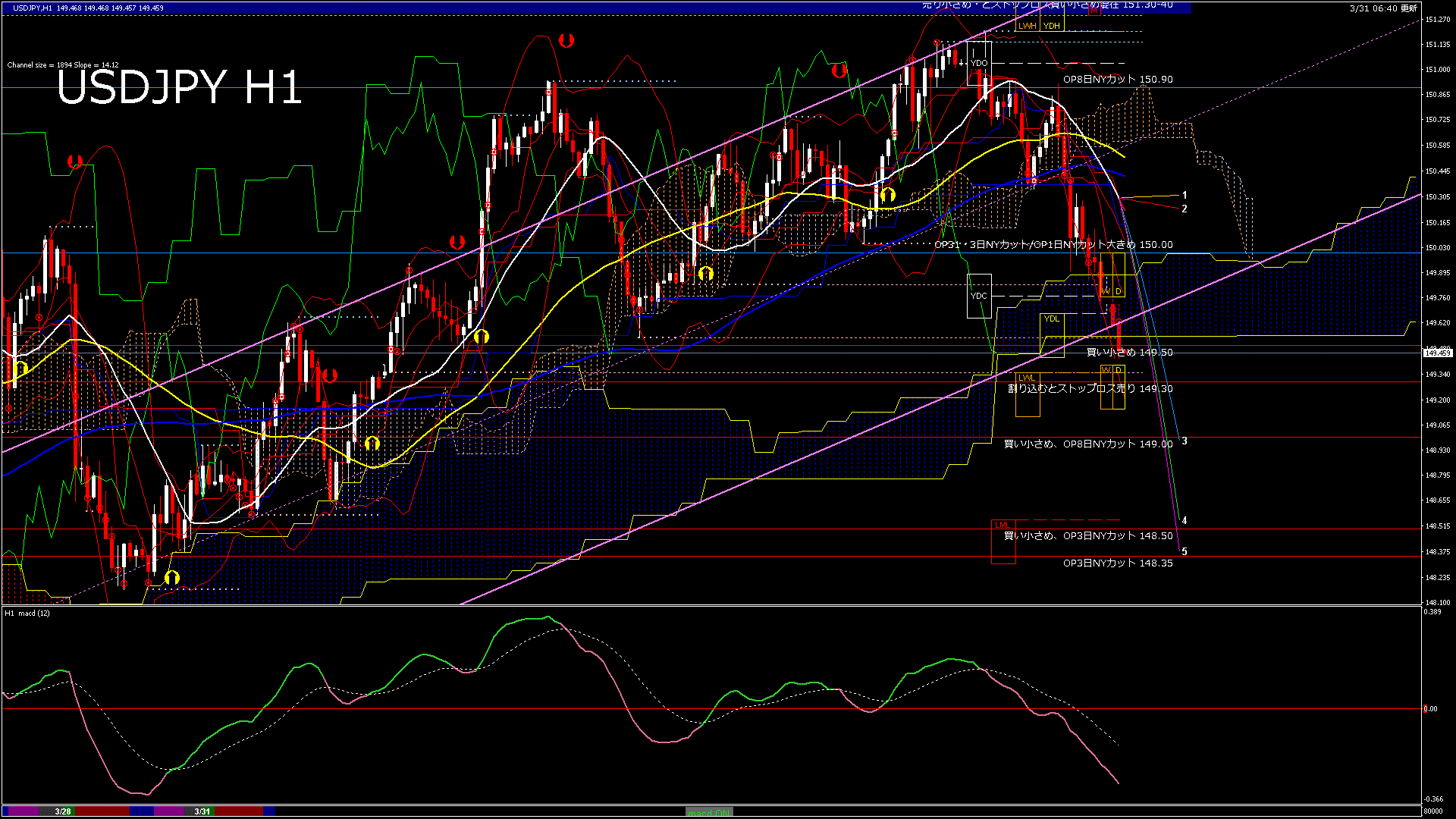The image size is (1456, 819).
Task: Click projection line label 1
Action: coord(1185,196)
